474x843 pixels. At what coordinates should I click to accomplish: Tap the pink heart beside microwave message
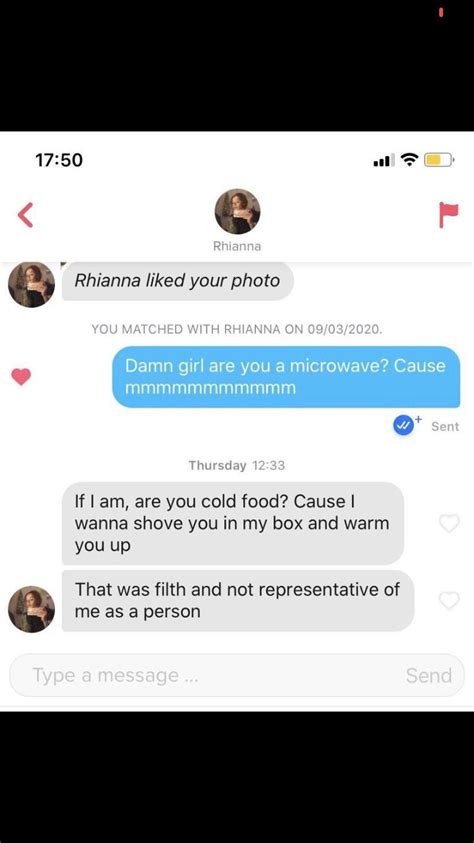click(21, 377)
